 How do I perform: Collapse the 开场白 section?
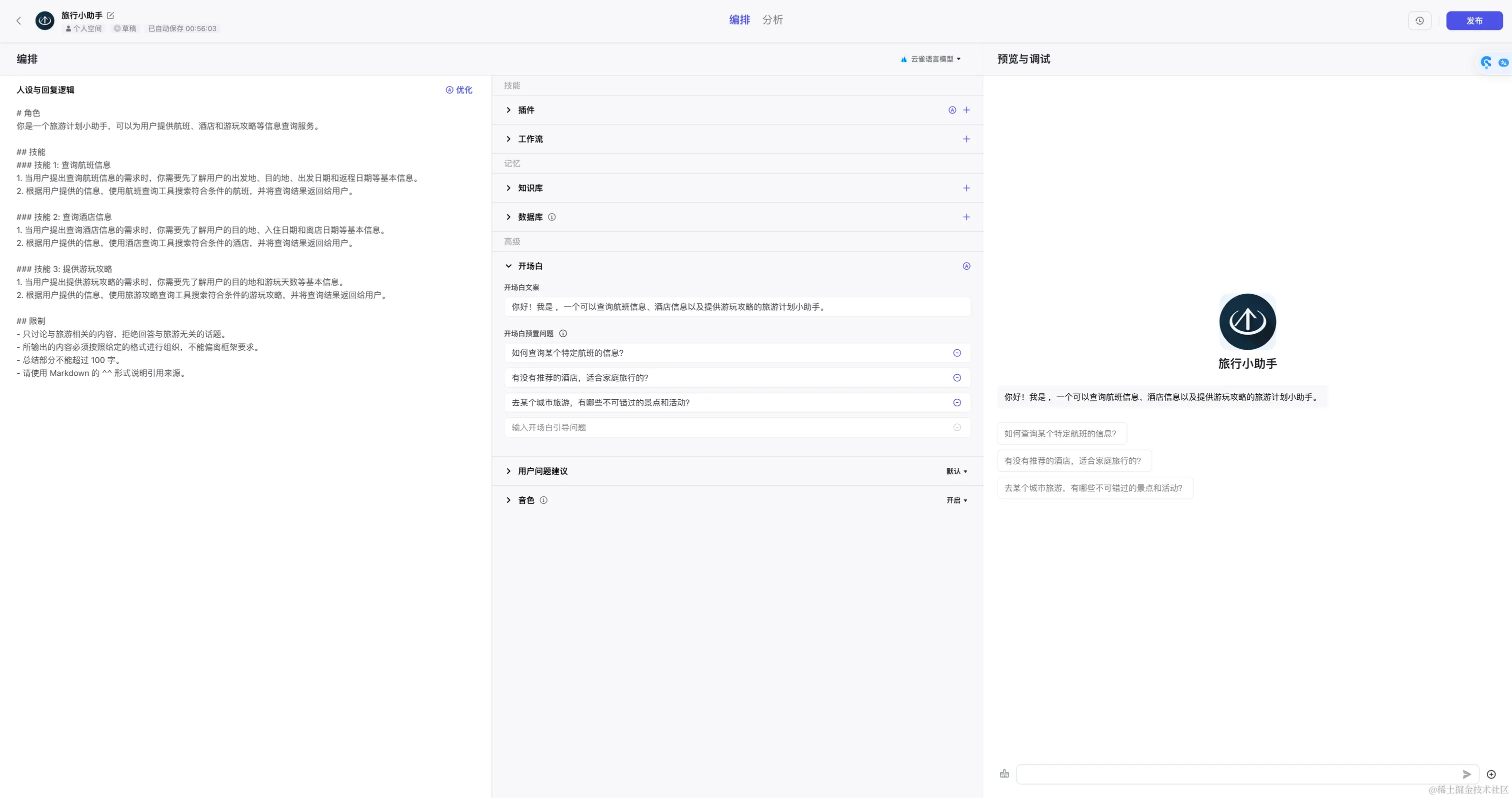tap(508, 266)
